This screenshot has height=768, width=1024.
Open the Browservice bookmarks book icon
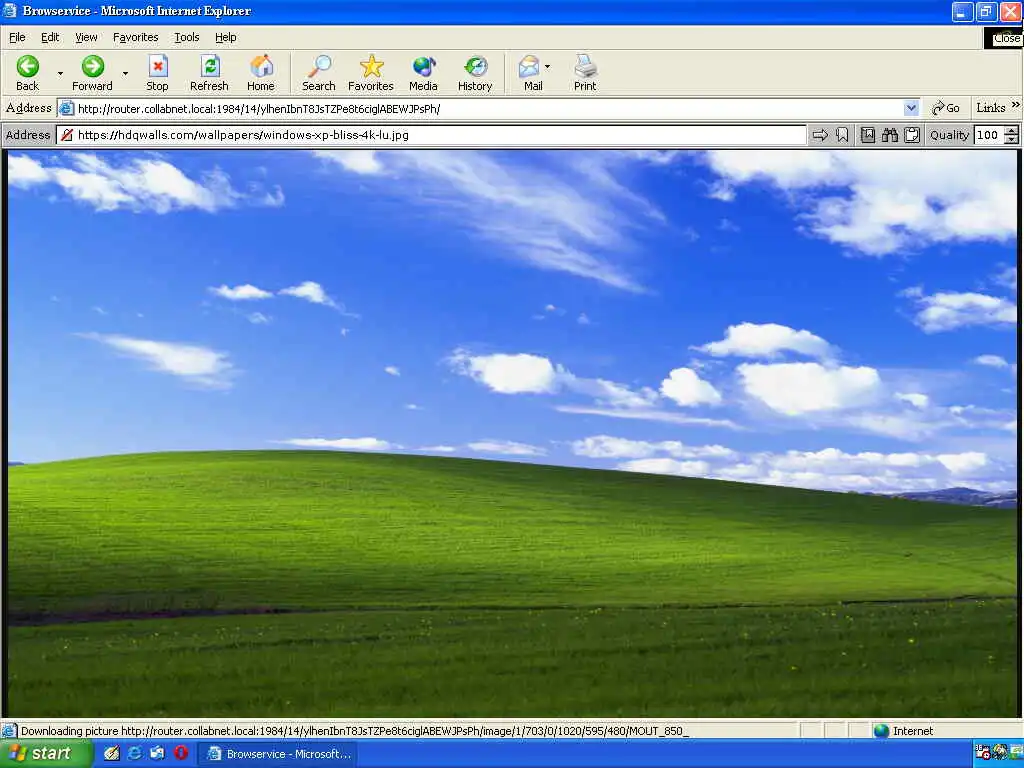point(868,135)
